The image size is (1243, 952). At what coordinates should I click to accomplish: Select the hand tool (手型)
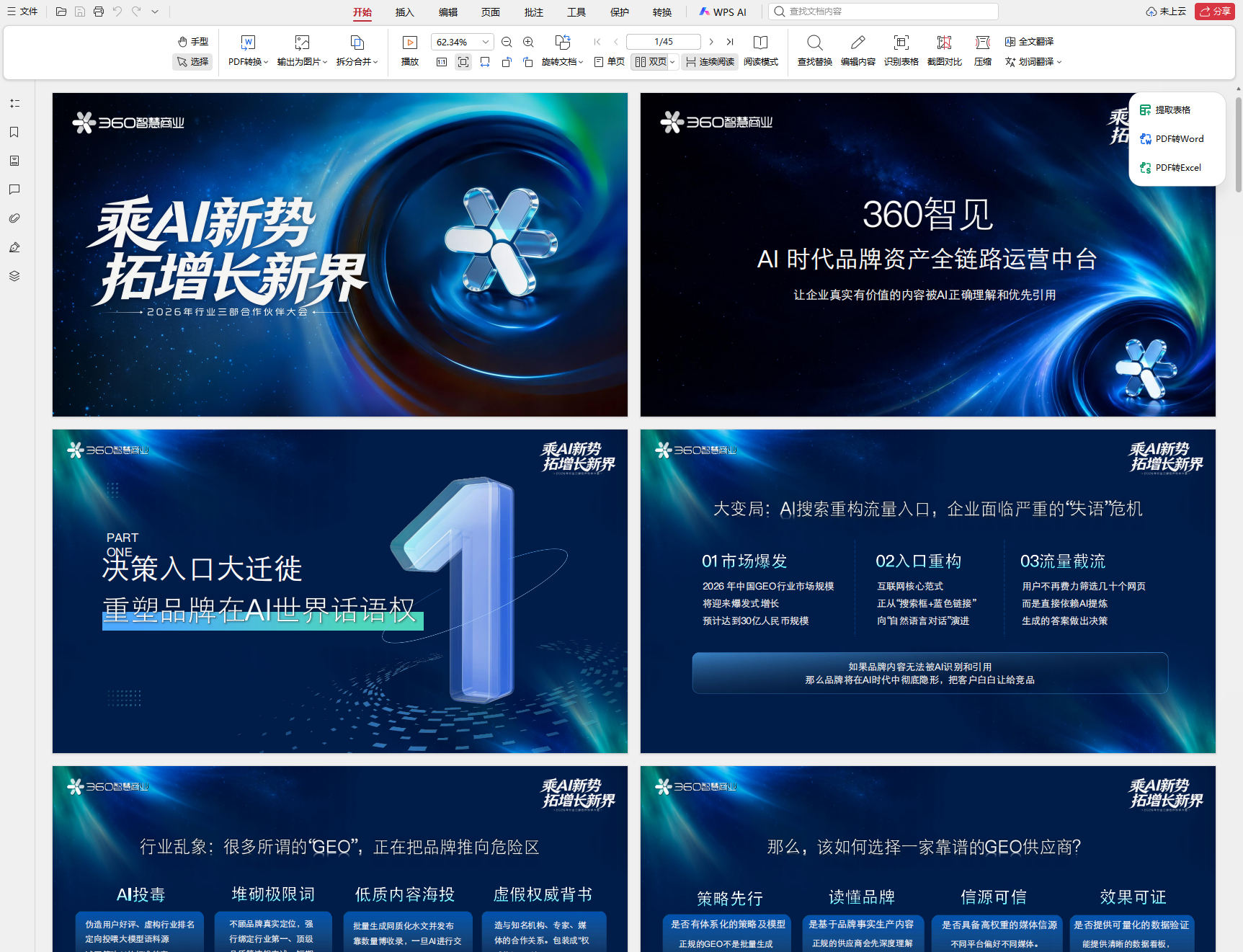tap(193, 42)
